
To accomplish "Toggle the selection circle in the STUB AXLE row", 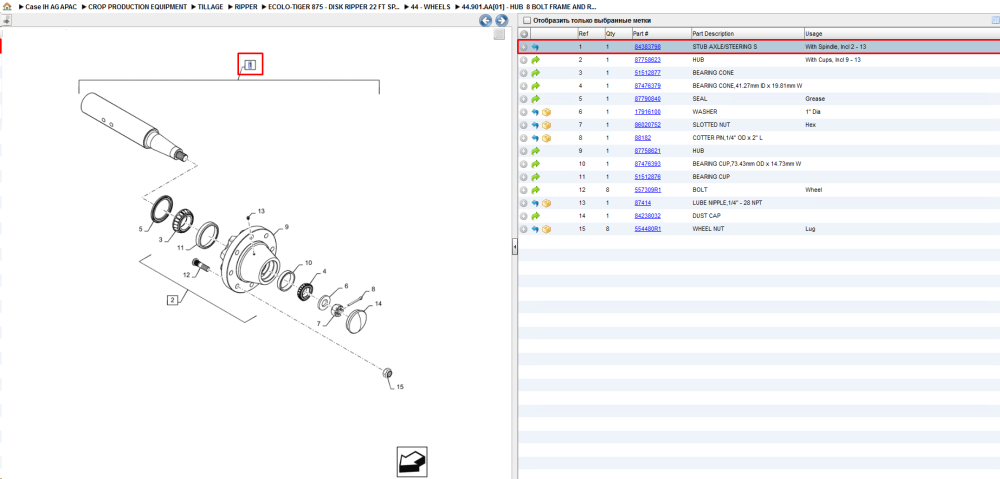I will click(x=524, y=47).
